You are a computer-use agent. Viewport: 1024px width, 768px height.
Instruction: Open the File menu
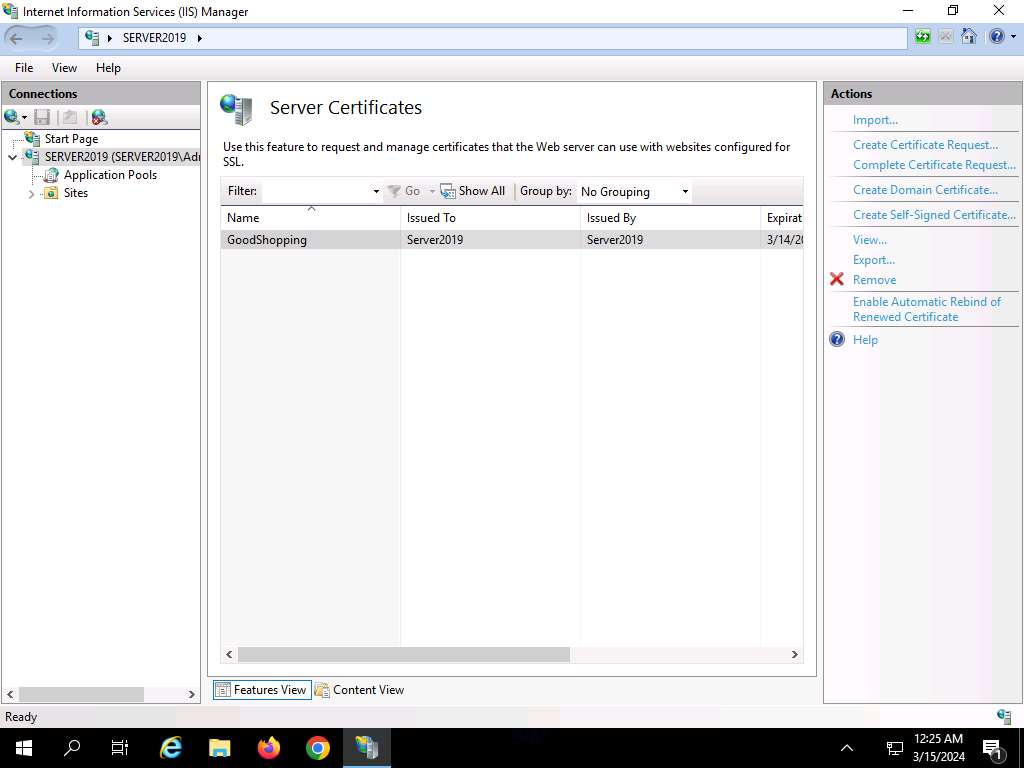coord(24,68)
